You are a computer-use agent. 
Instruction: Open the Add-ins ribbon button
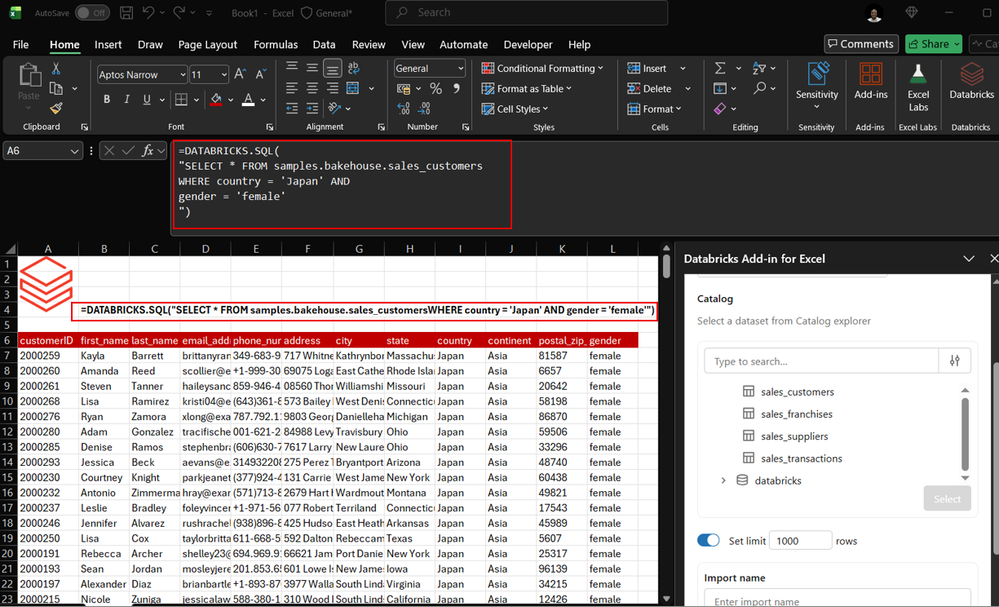(x=870, y=82)
